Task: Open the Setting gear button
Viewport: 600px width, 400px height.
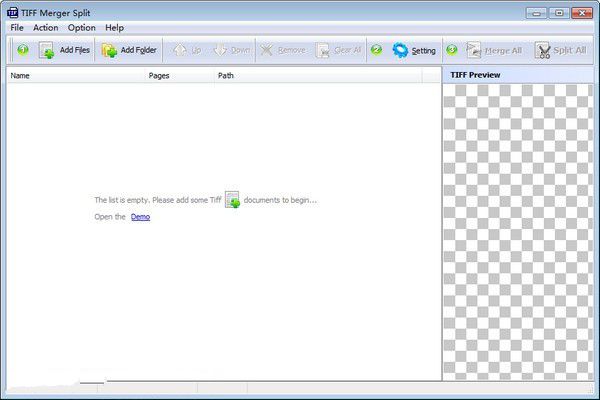Action: (414, 50)
